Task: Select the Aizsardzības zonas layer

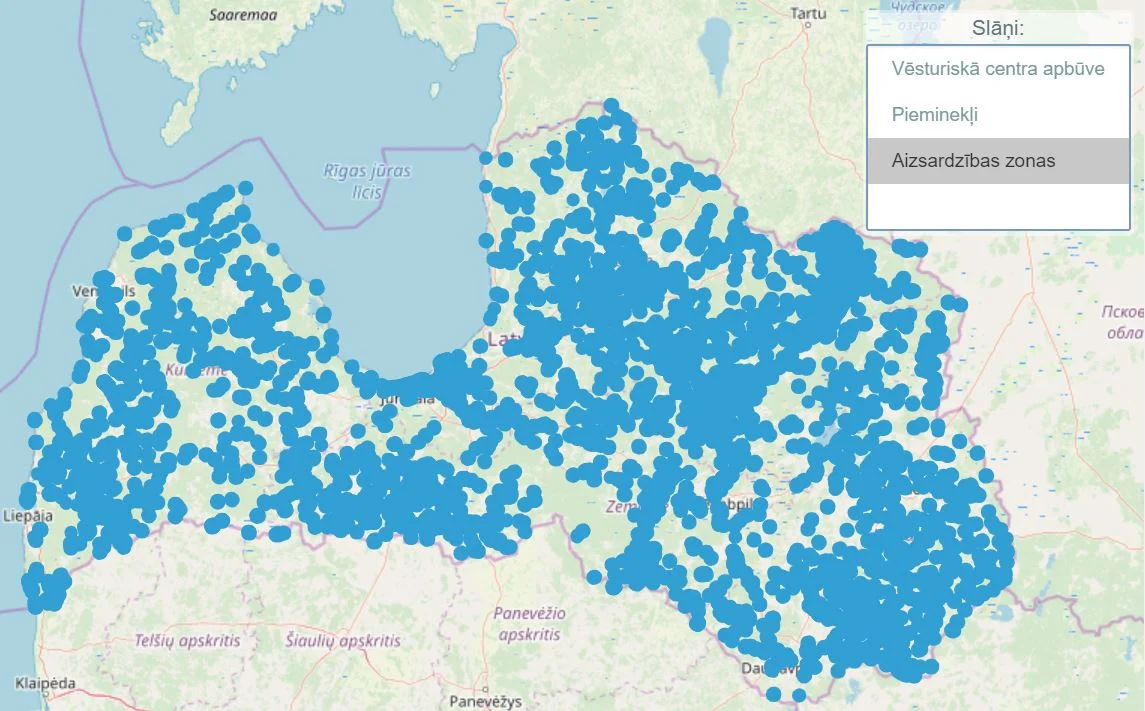Action: coord(998,161)
